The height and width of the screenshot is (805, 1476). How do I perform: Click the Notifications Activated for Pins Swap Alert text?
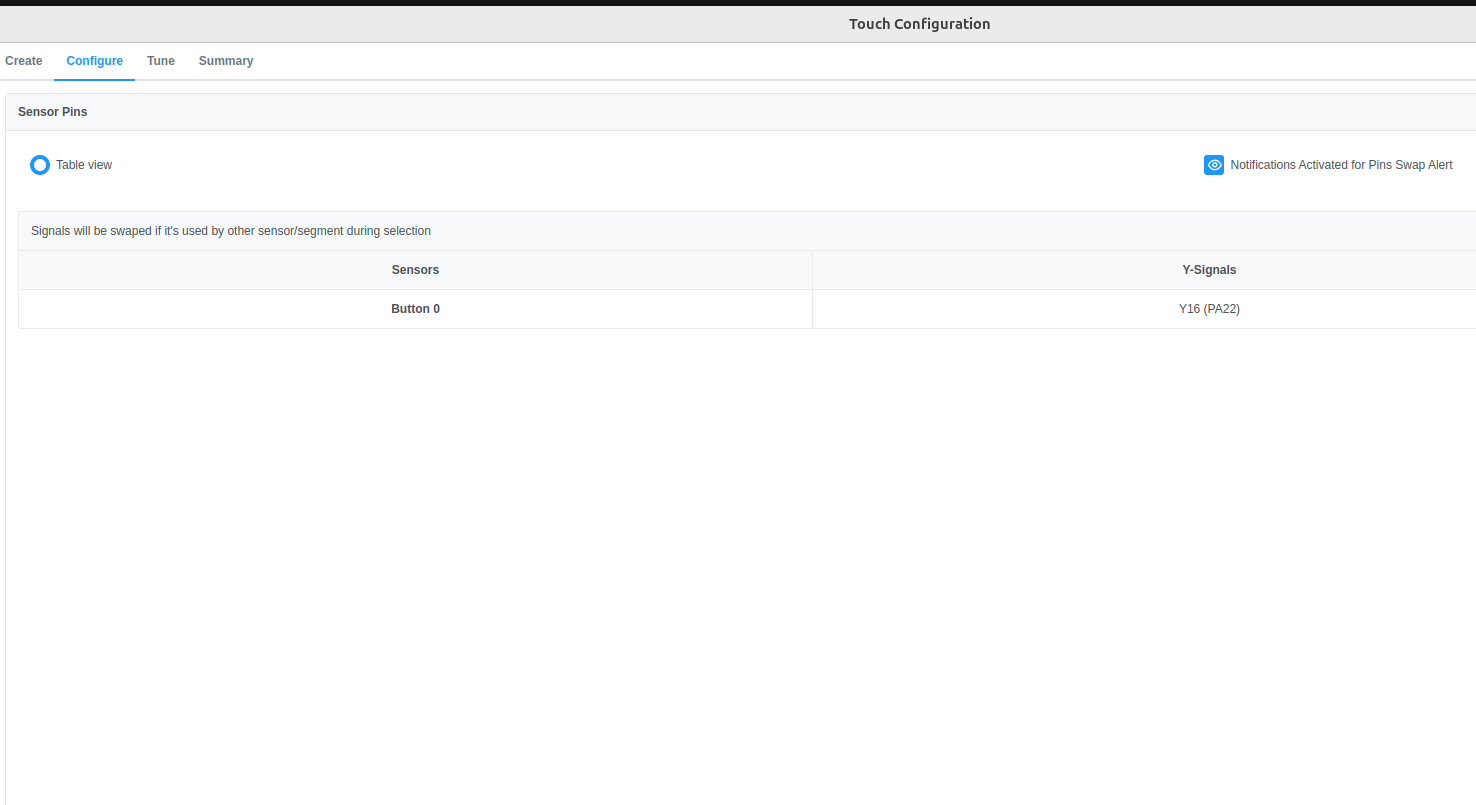1341,165
